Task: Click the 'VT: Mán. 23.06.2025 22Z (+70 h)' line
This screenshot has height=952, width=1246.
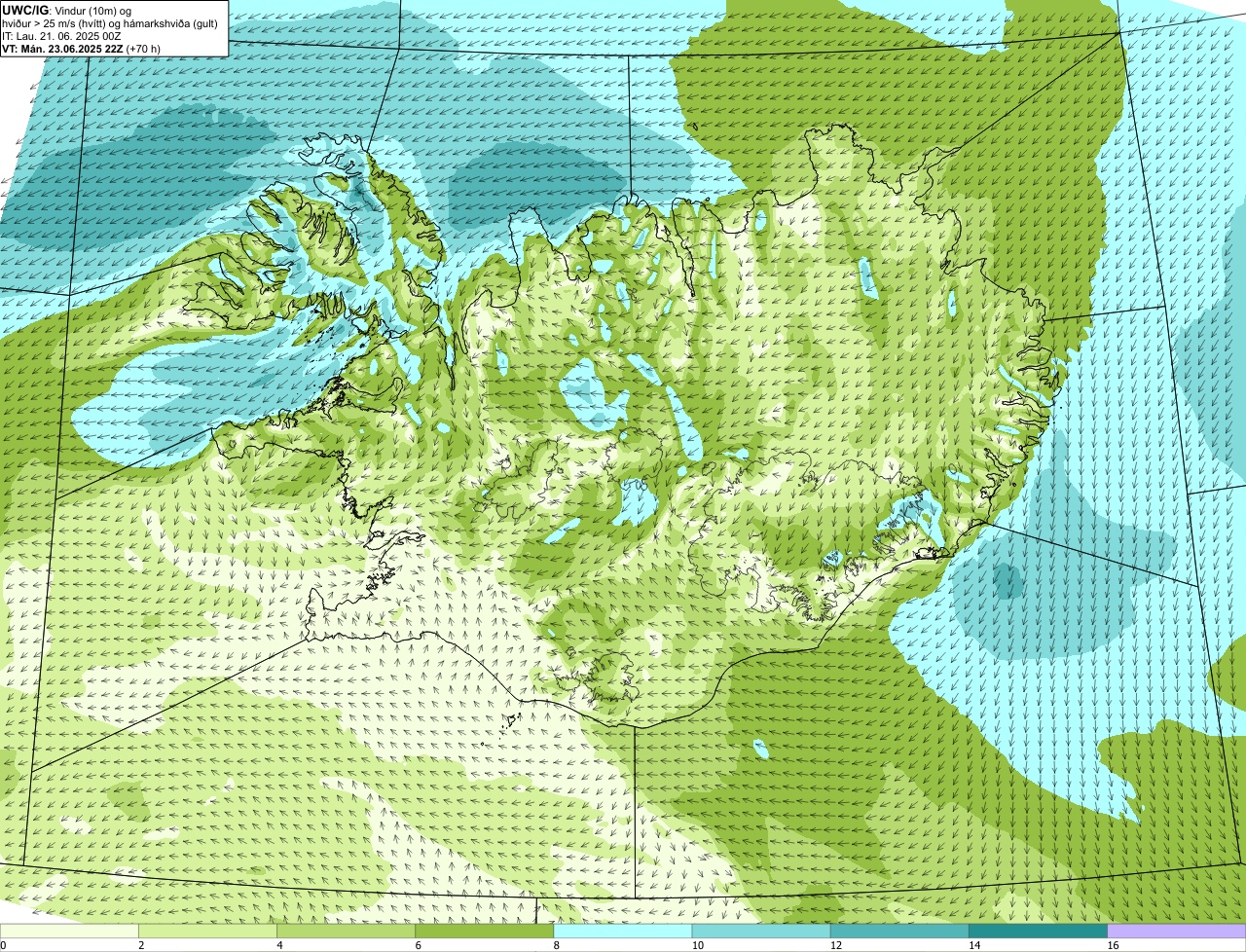Action: 82,49
